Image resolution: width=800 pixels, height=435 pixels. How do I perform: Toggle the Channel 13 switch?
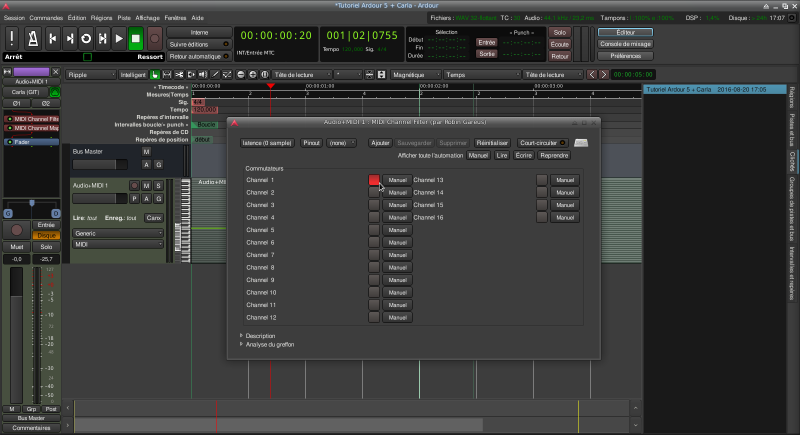coord(542,180)
